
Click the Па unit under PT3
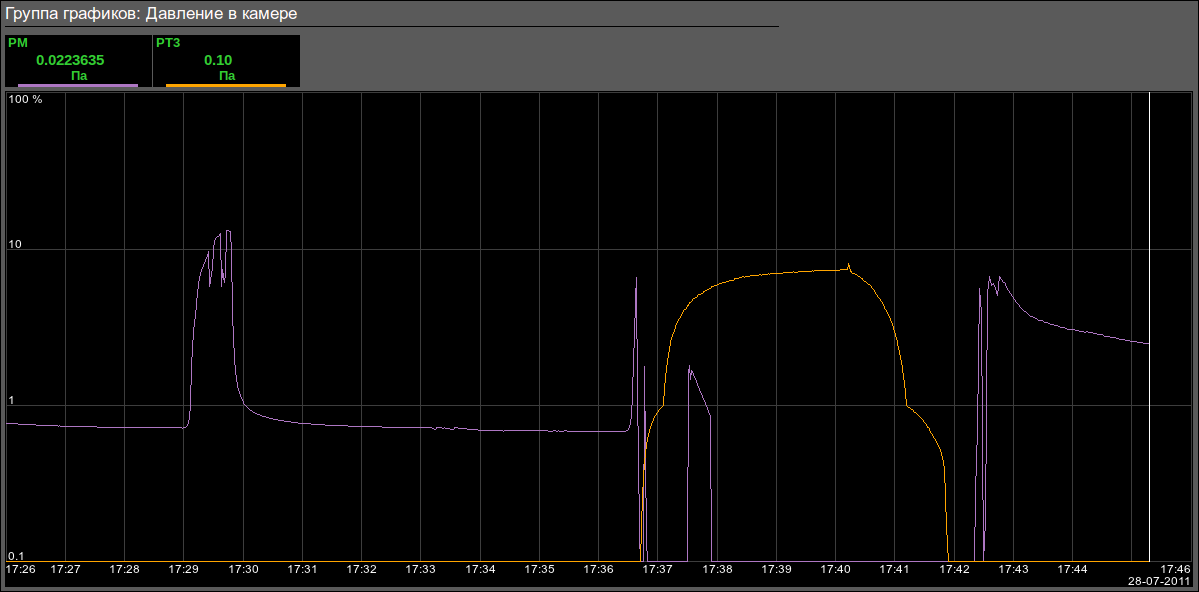[227, 75]
